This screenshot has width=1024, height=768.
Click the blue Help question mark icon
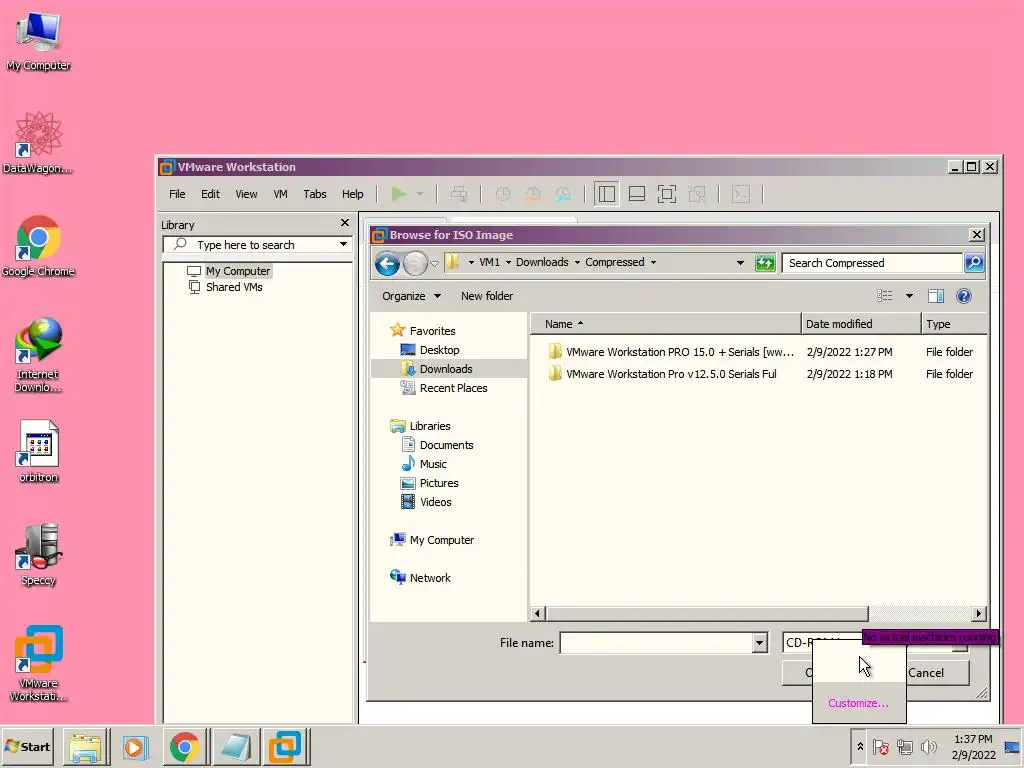[964, 296]
